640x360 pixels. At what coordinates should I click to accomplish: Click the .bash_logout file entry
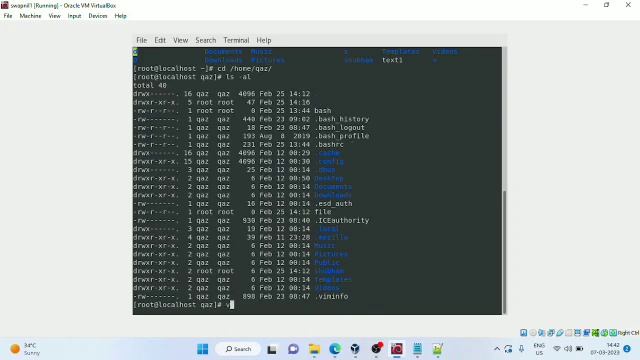[340, 127]
